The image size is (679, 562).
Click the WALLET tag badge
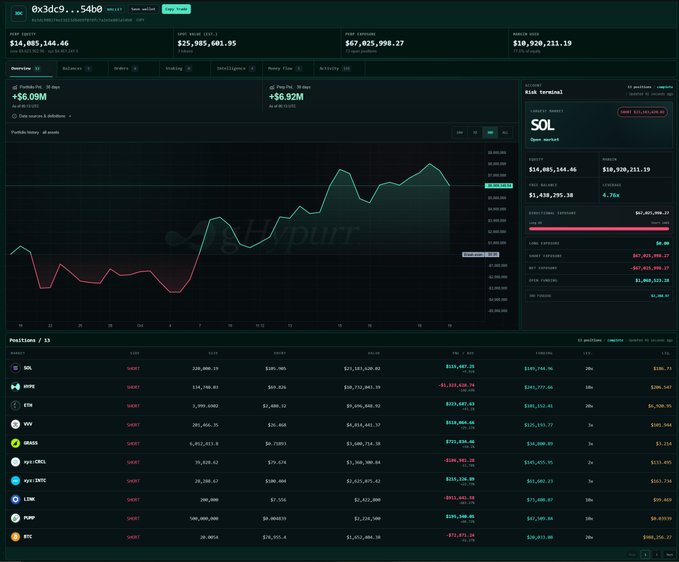click(114, 9)
